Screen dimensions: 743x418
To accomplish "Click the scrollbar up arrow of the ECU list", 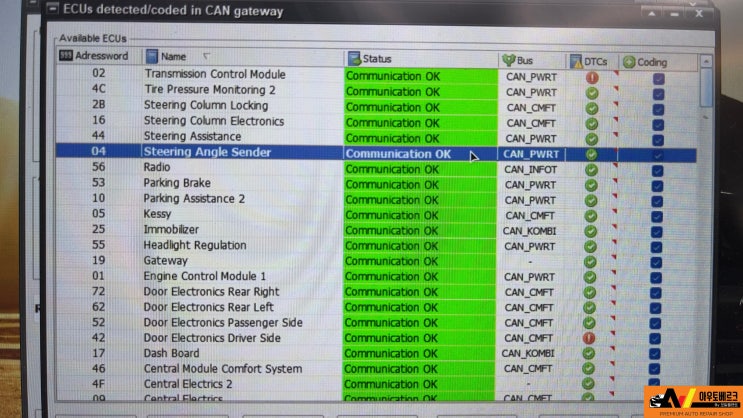I will point(706,62).
